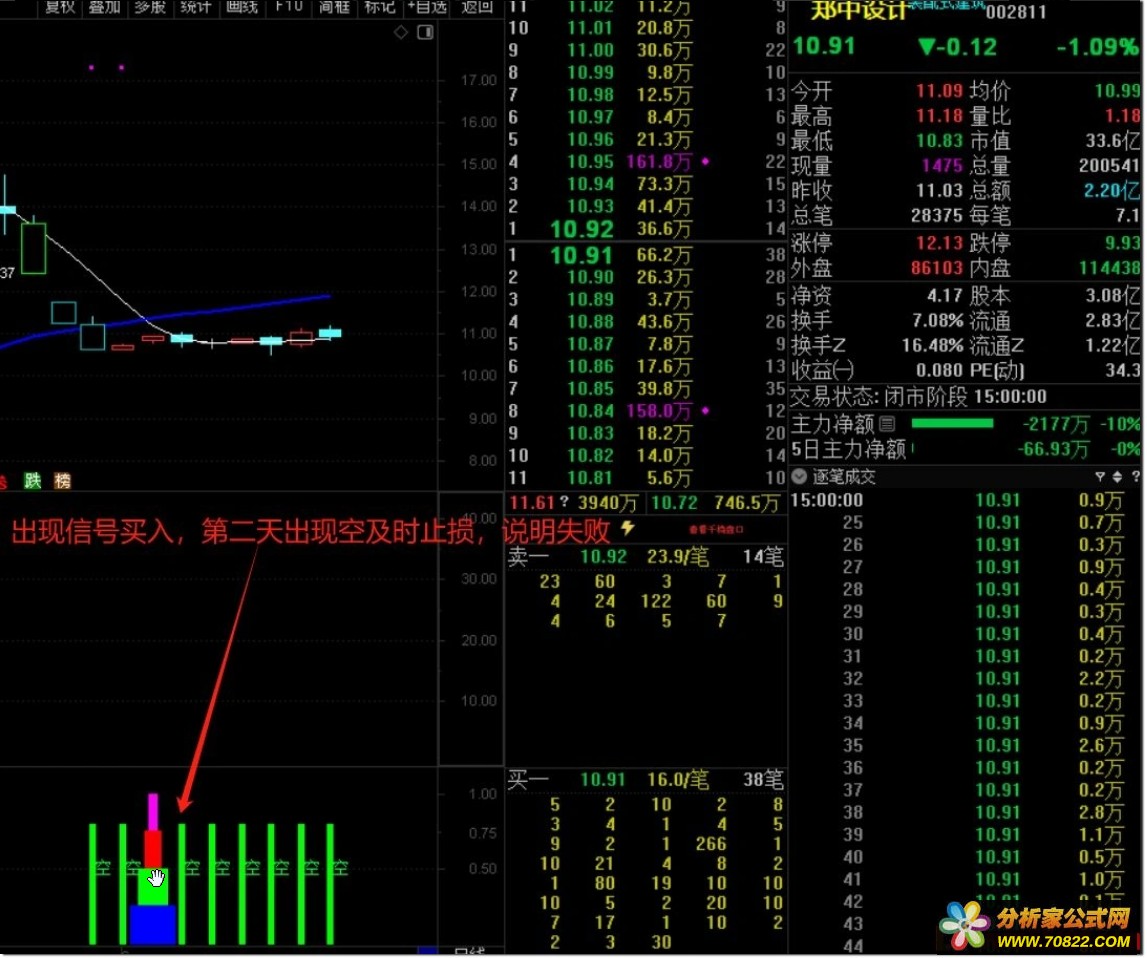The image size is (1147, 958).
Task: Open the red 查看千档盘口 link
Action: [x=717, y=529]
